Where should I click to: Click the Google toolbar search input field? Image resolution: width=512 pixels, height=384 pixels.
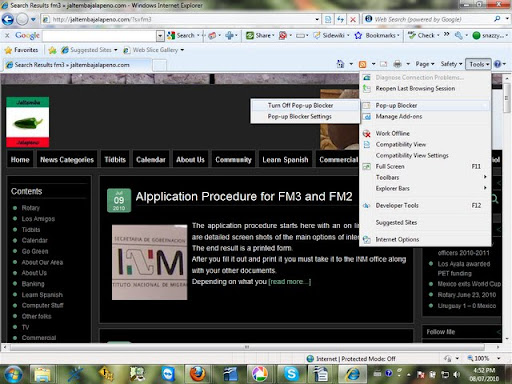[x=100, y=35]
